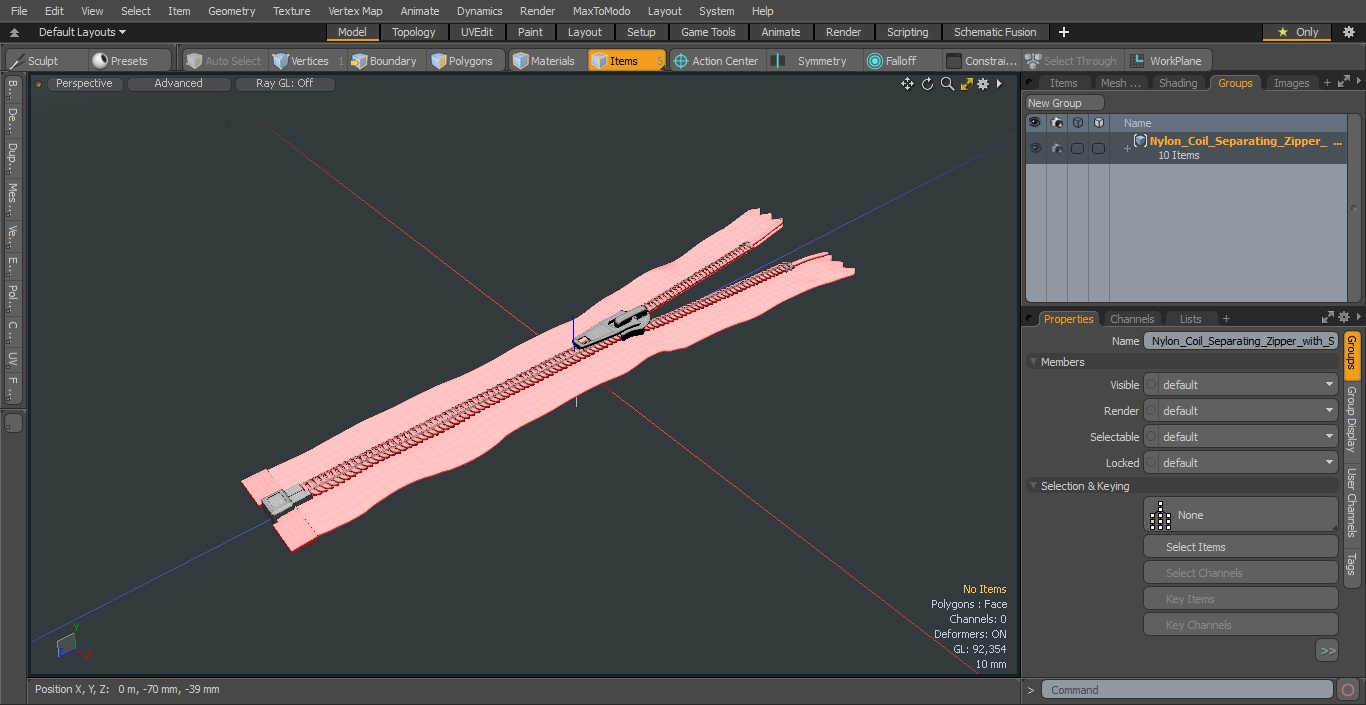
Task: Open the vertical Group Display tab
Action: coord(1351,419)
